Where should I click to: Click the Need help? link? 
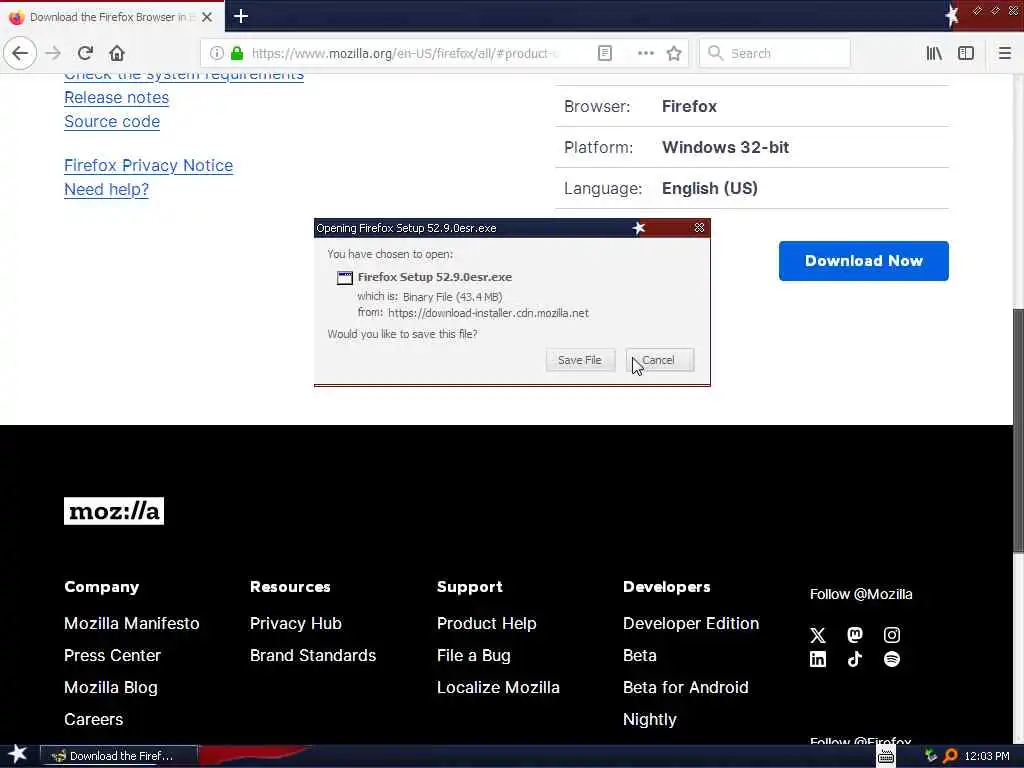(106, 189)
